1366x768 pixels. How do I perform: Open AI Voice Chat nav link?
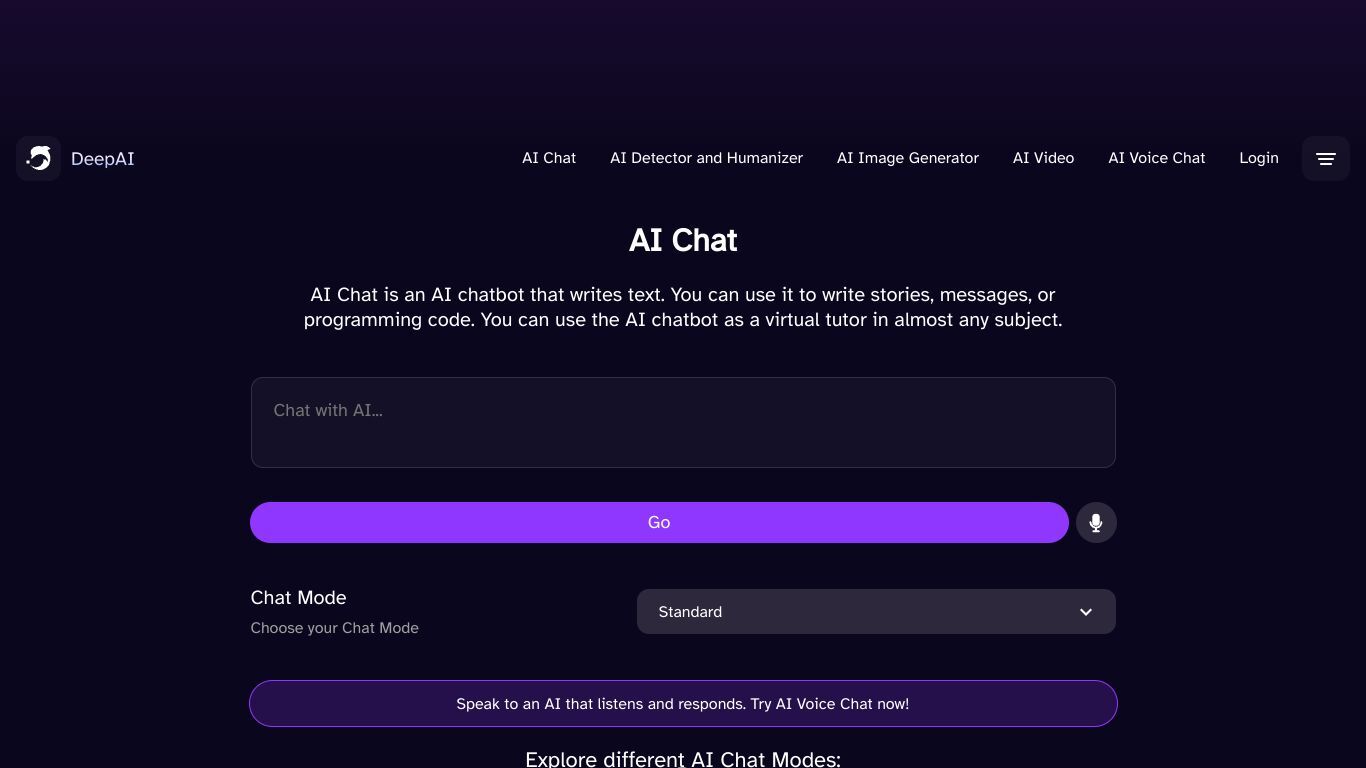click(x=1157, y=158)
